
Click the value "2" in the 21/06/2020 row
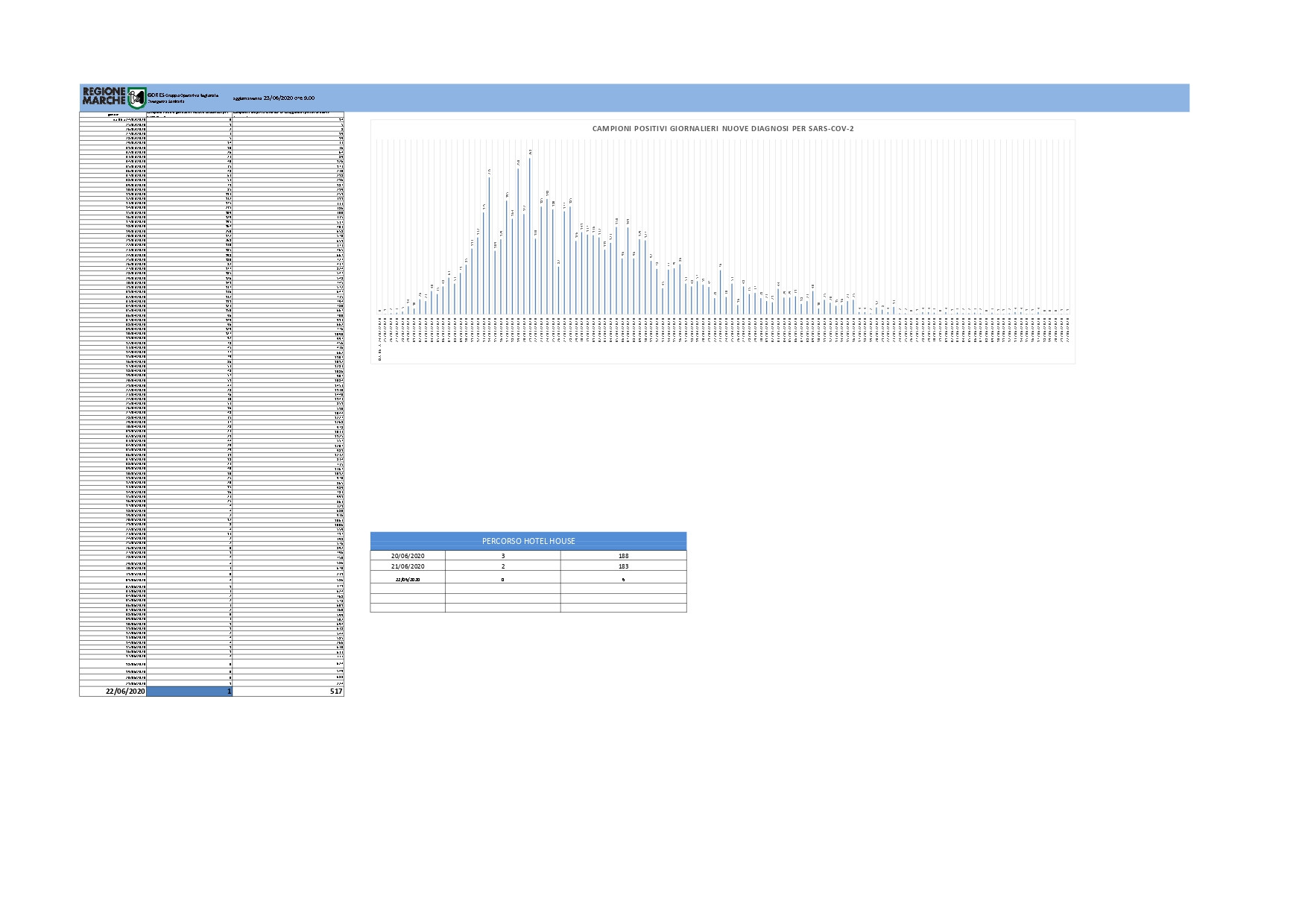(x=503, y=566)
